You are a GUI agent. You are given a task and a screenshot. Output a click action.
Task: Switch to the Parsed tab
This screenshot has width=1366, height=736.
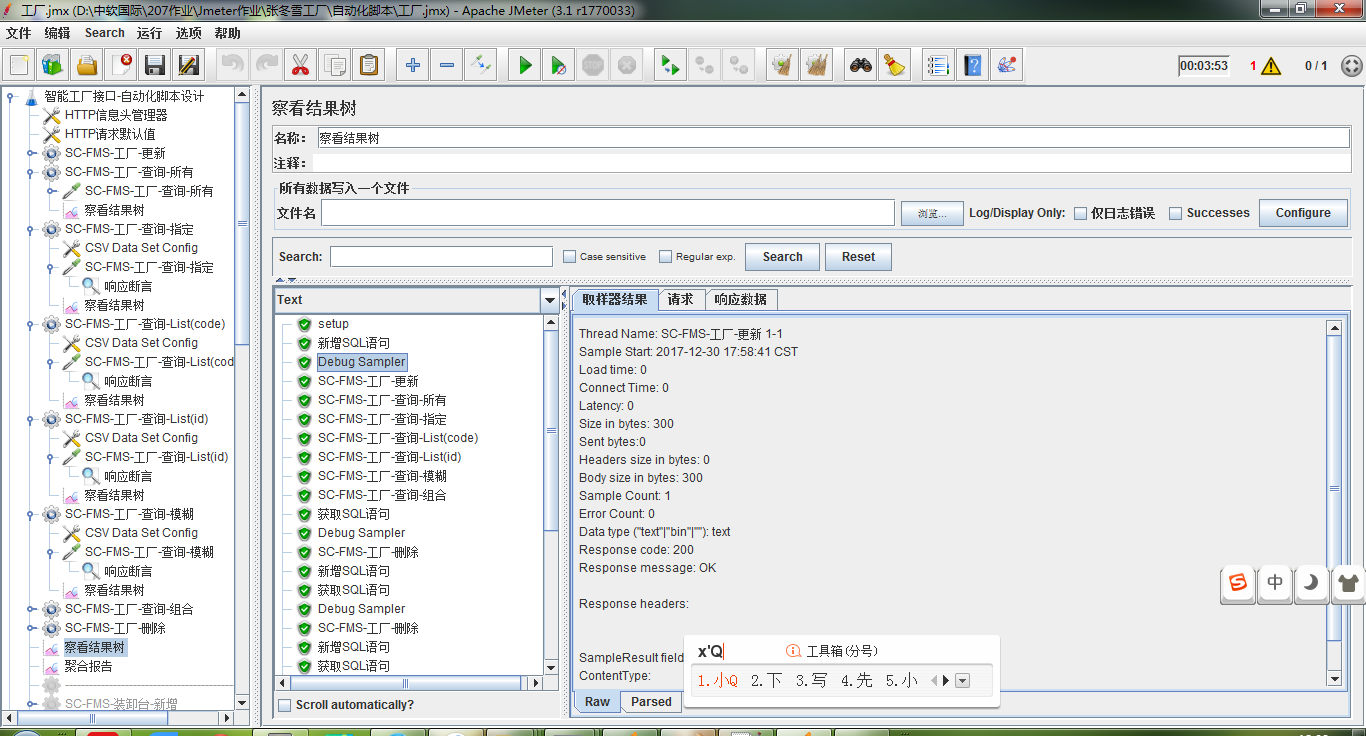pyautogui.click(x=651, y=702)
